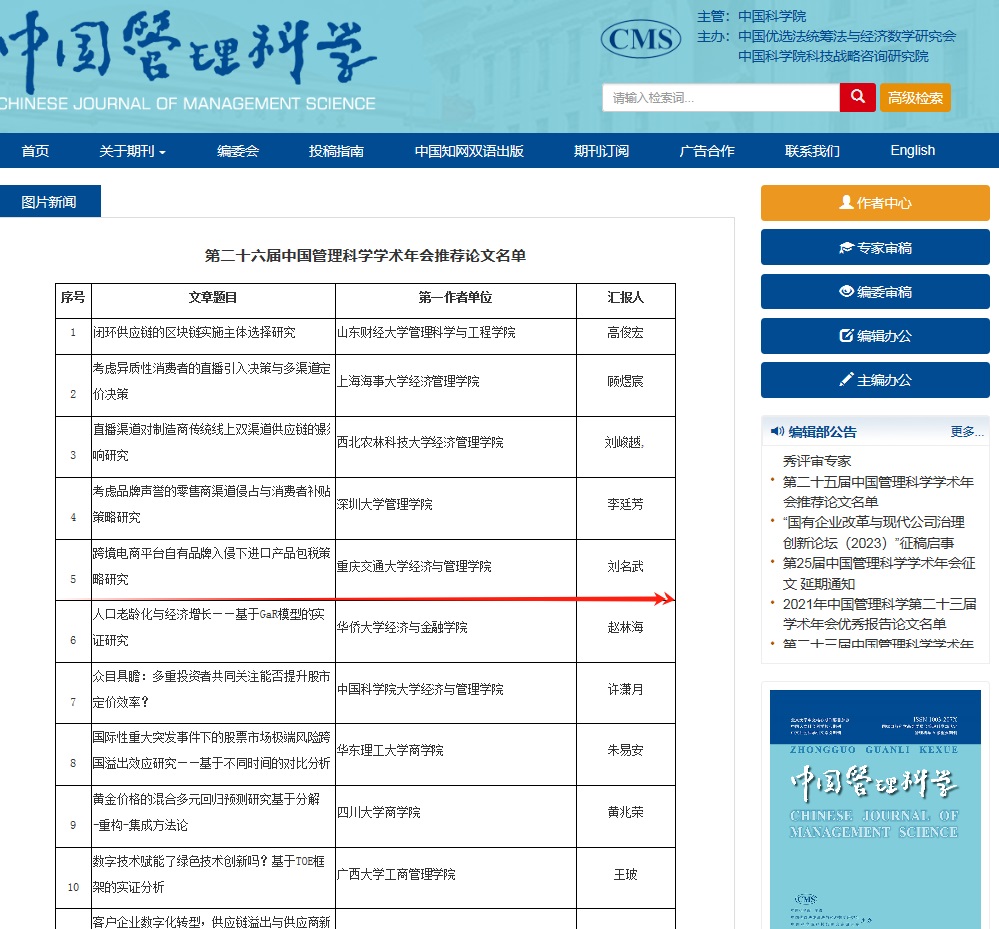Click 中国科学院 next to 主管 in header

[772, 16]
